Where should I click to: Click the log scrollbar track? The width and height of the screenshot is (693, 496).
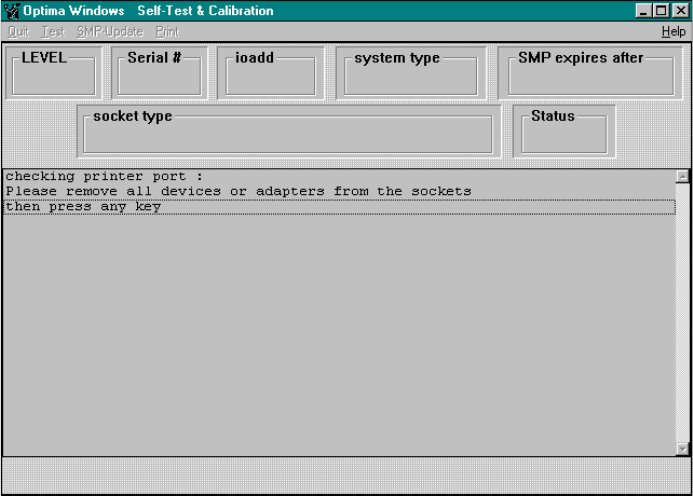click(682, 313)
